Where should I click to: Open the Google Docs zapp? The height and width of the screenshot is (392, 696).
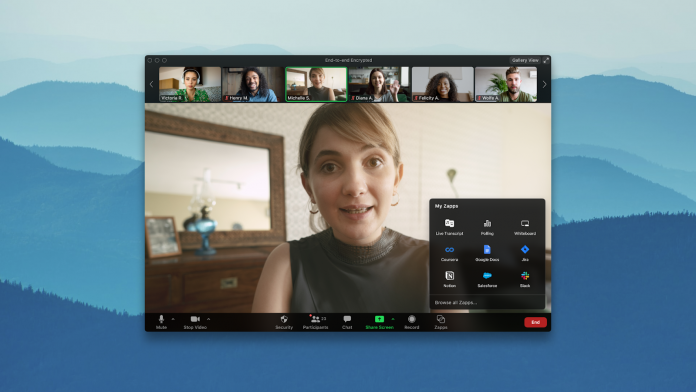[487, 253]
